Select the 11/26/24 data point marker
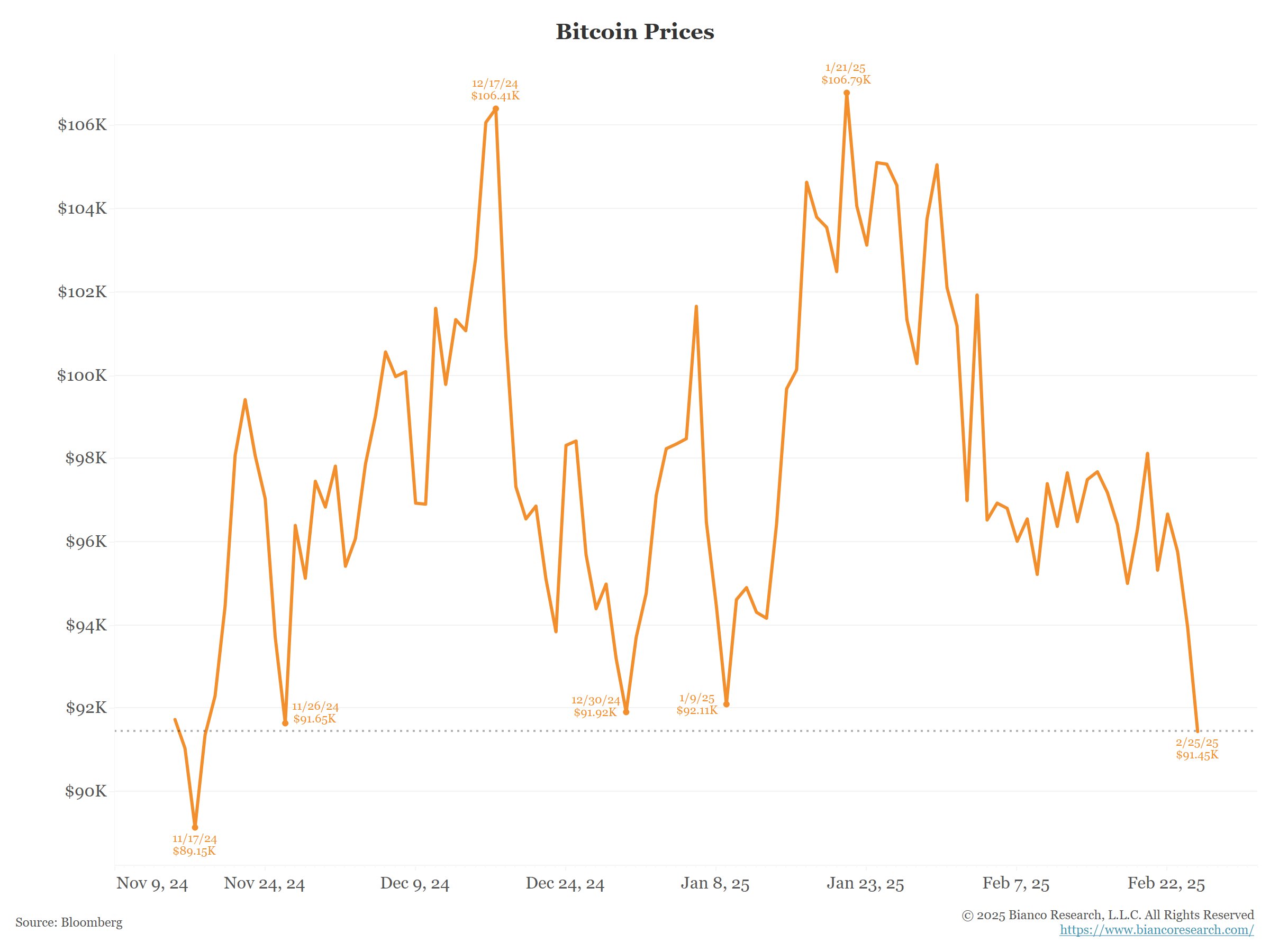Image resolution: width=1270 pixels, height=952 pixels. 285,723
